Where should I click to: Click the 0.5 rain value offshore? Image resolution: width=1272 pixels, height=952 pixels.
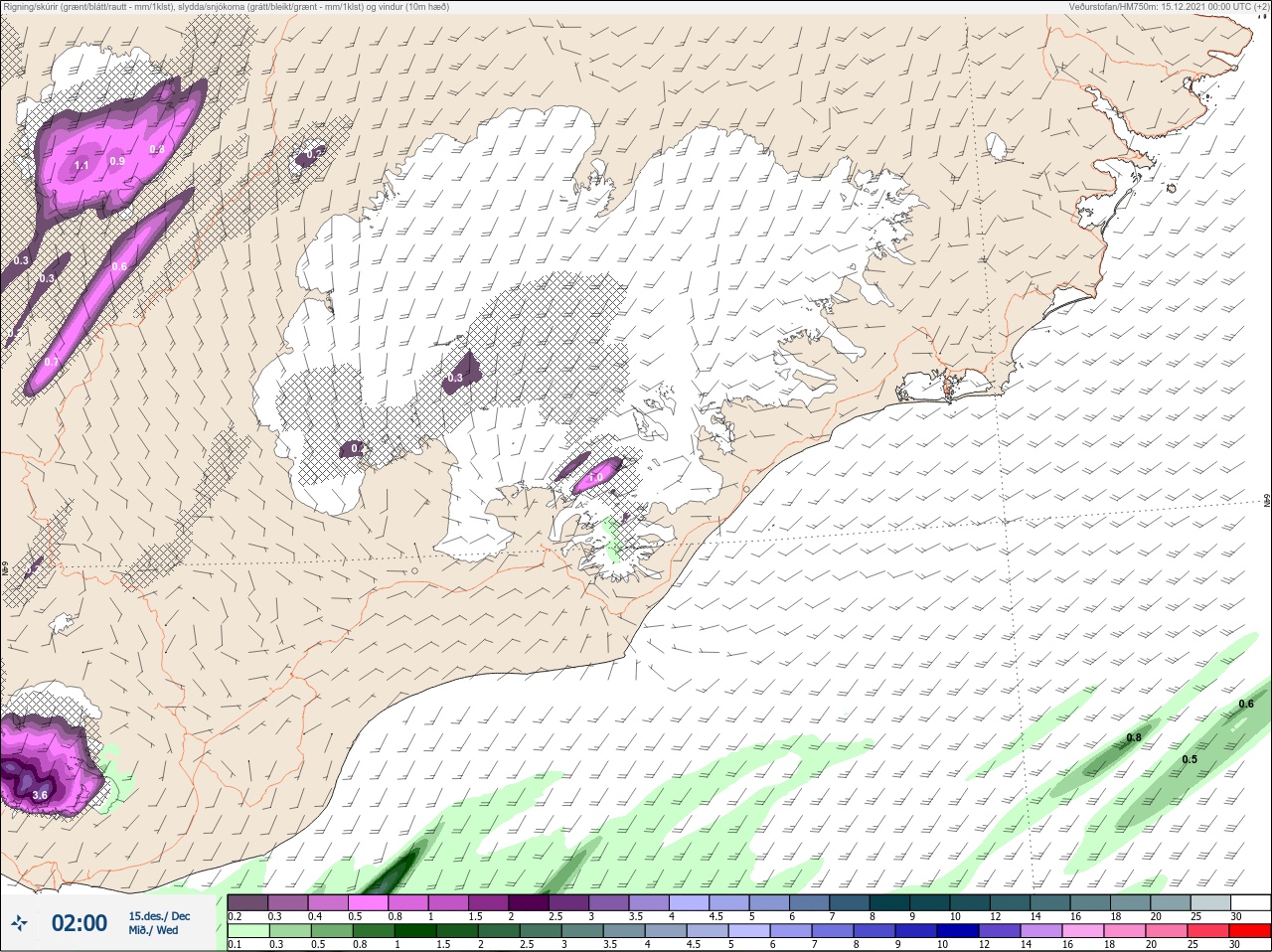coord(1190,759)
